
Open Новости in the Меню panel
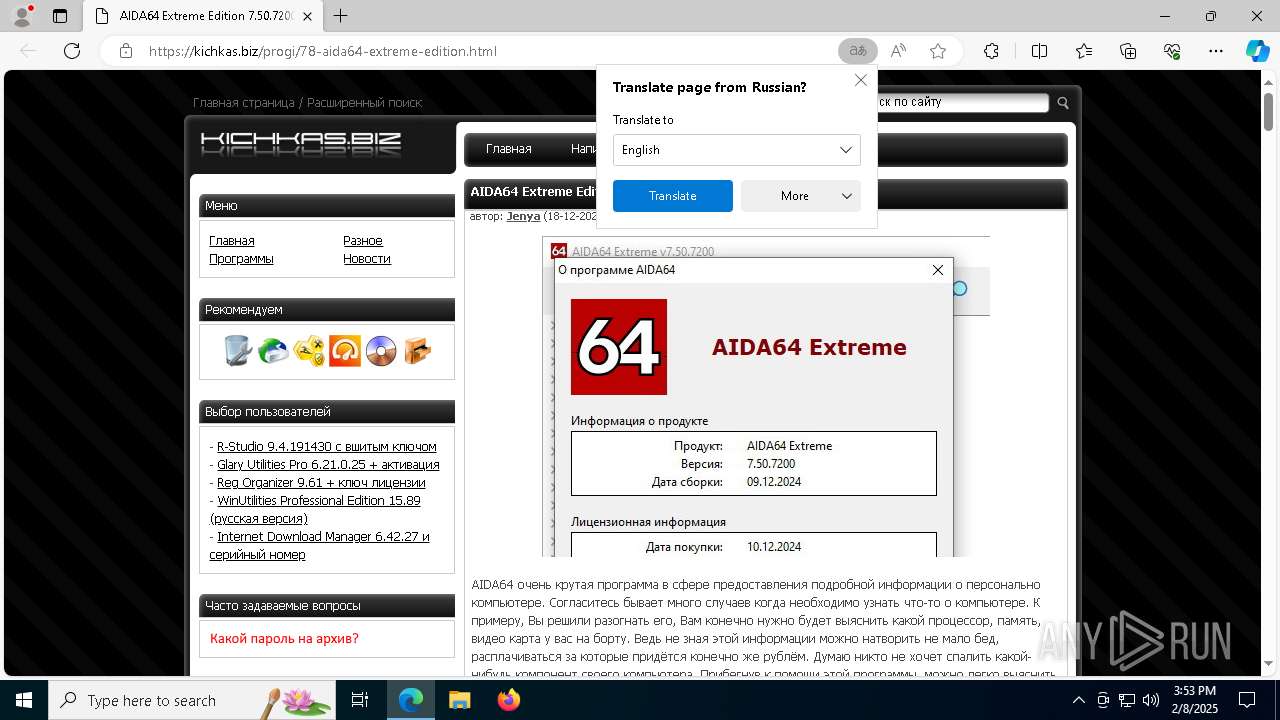click(x=367, y=259)
